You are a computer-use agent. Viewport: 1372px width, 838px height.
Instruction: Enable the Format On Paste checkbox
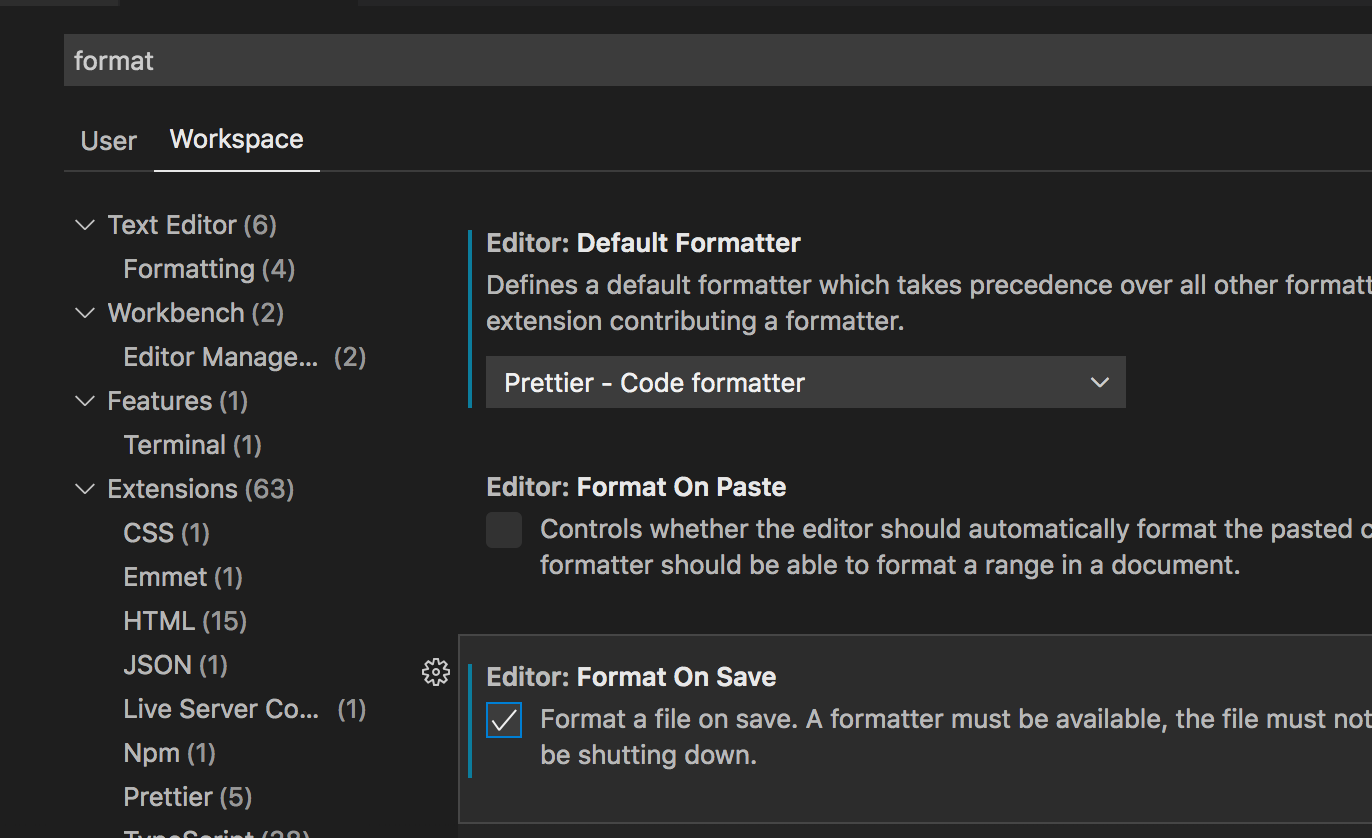[x=504, y=530]
